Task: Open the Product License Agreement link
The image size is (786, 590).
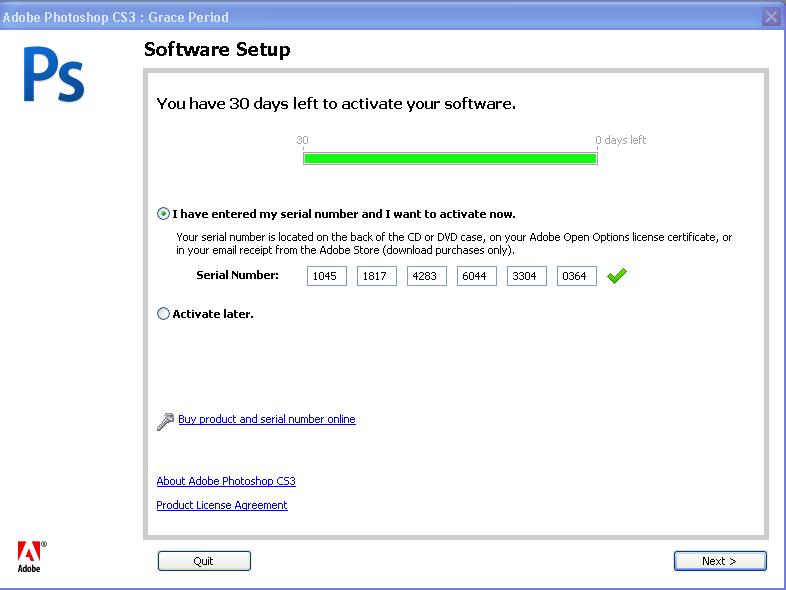Action: [222, 505]
